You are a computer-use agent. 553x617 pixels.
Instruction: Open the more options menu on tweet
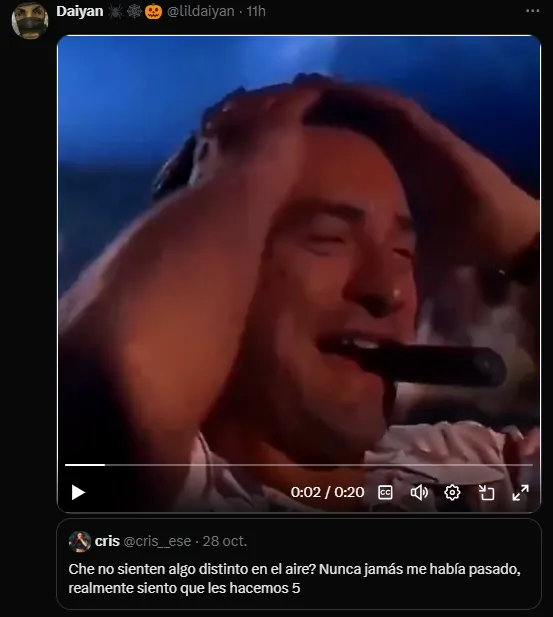533,11
